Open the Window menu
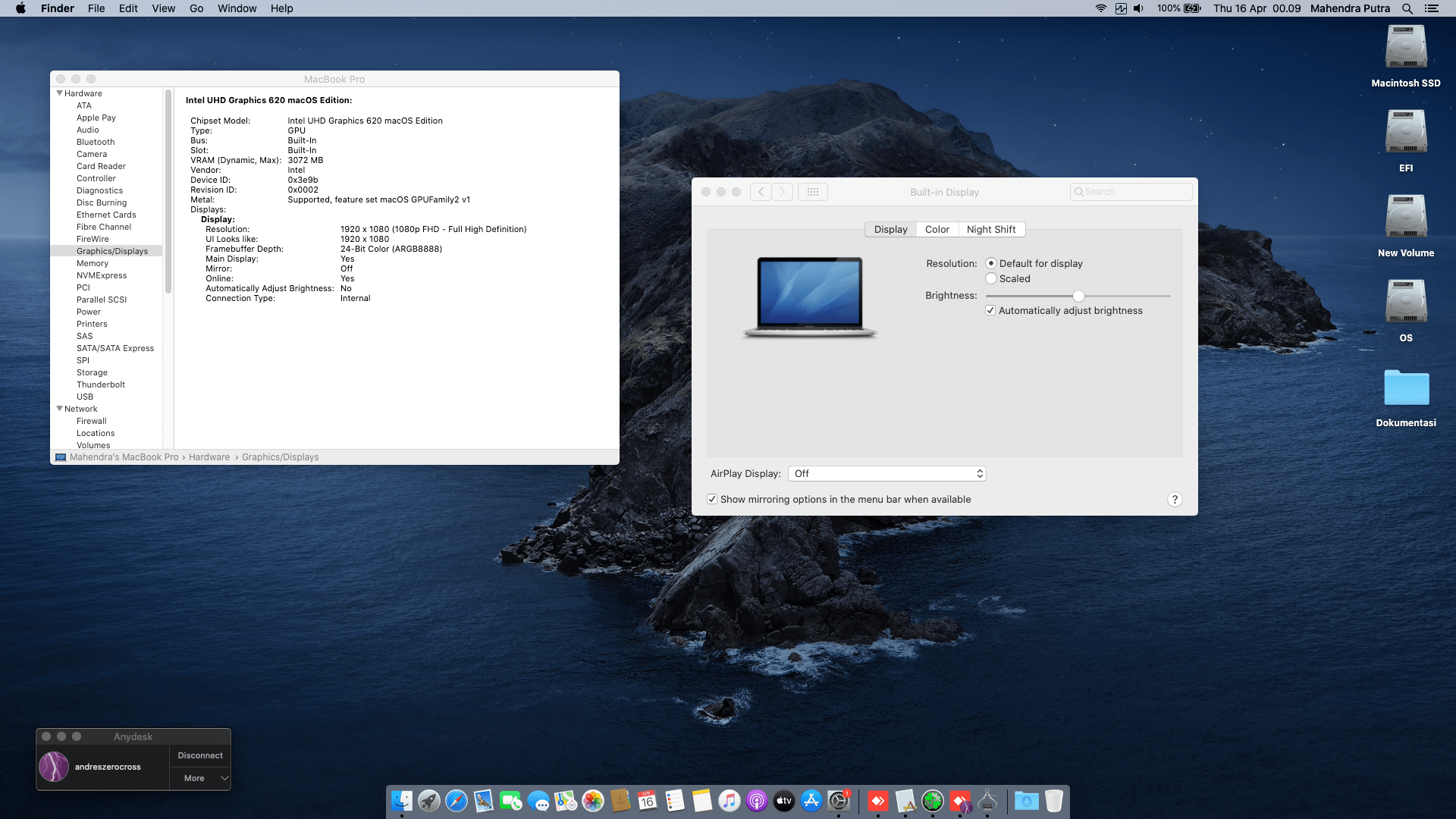 click(237, 8)
